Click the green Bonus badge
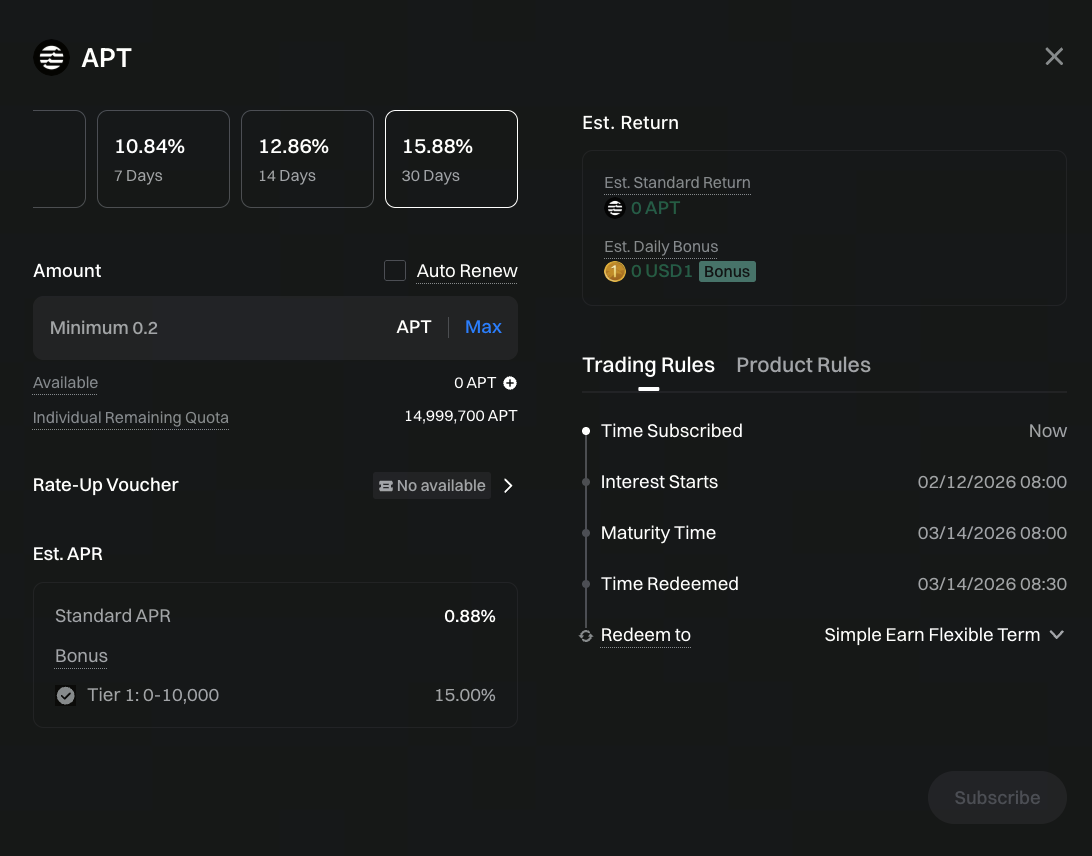This screenshot has height=856, width=1092. coord(727,271)
